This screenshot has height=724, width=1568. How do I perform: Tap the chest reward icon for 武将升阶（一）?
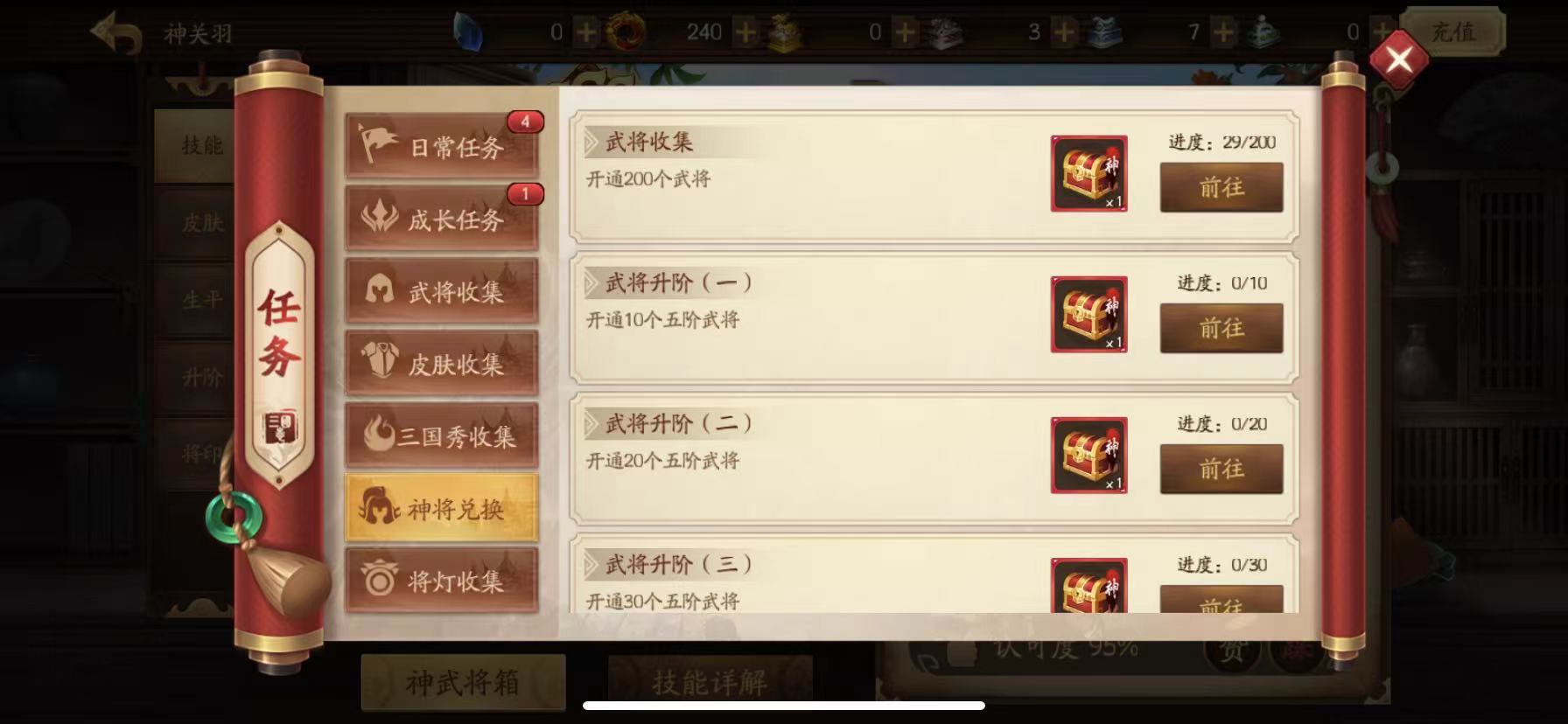pos(1088,315)
